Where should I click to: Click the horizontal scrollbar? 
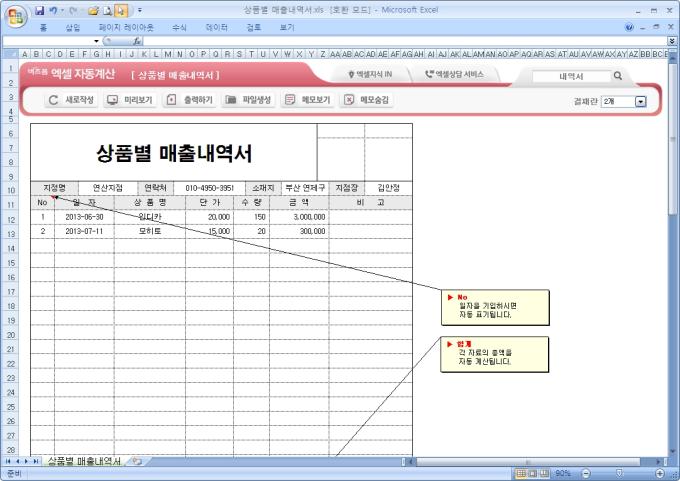pyautogui.click(x=528, y=461)
